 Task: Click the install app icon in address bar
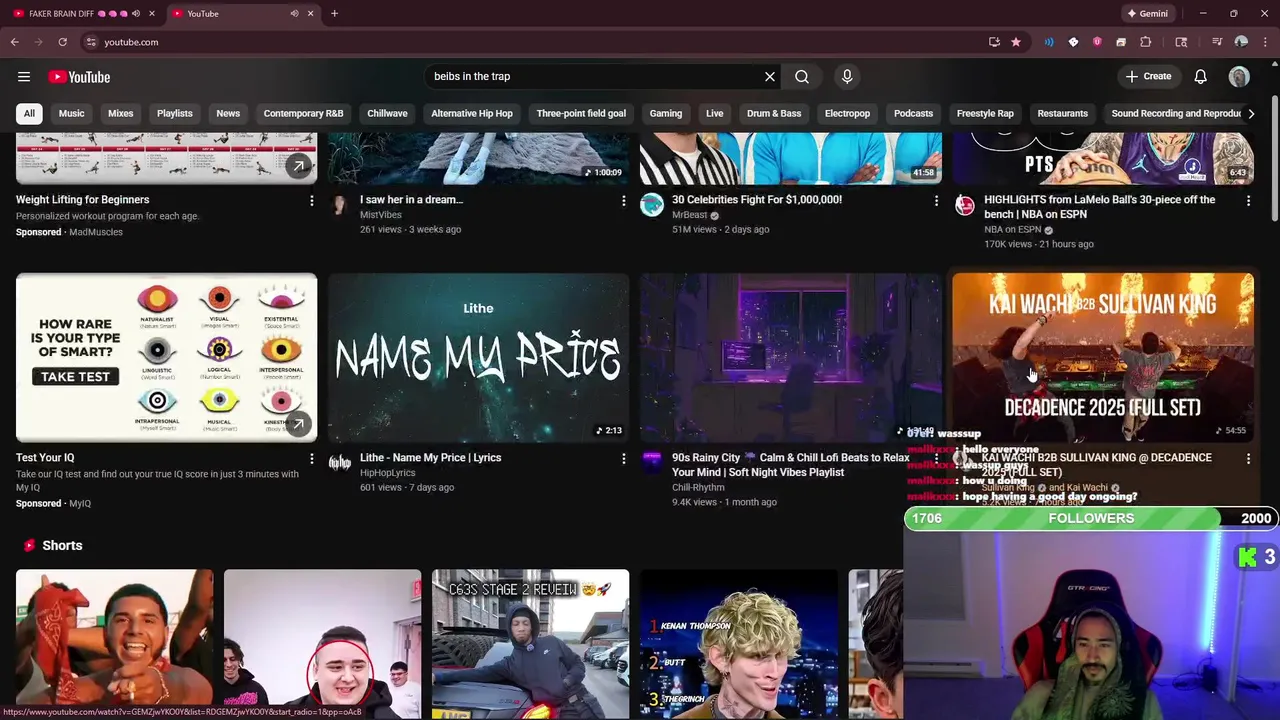click(x=994, y=42)
